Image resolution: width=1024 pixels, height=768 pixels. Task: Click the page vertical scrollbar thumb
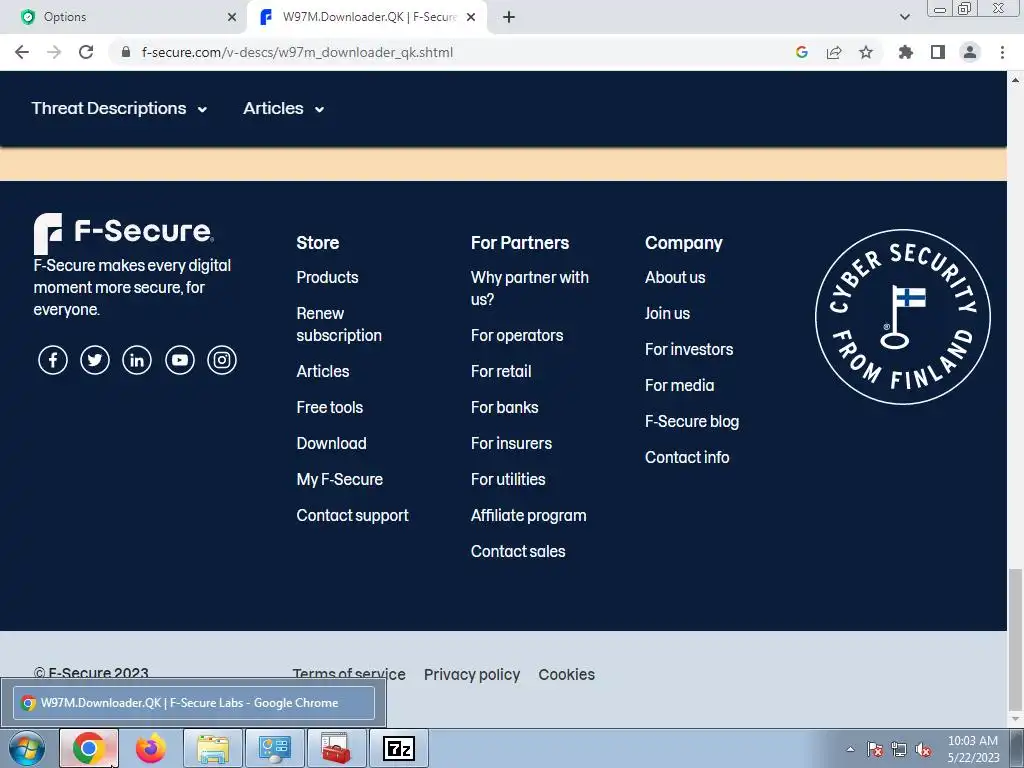click(1015, 639)
